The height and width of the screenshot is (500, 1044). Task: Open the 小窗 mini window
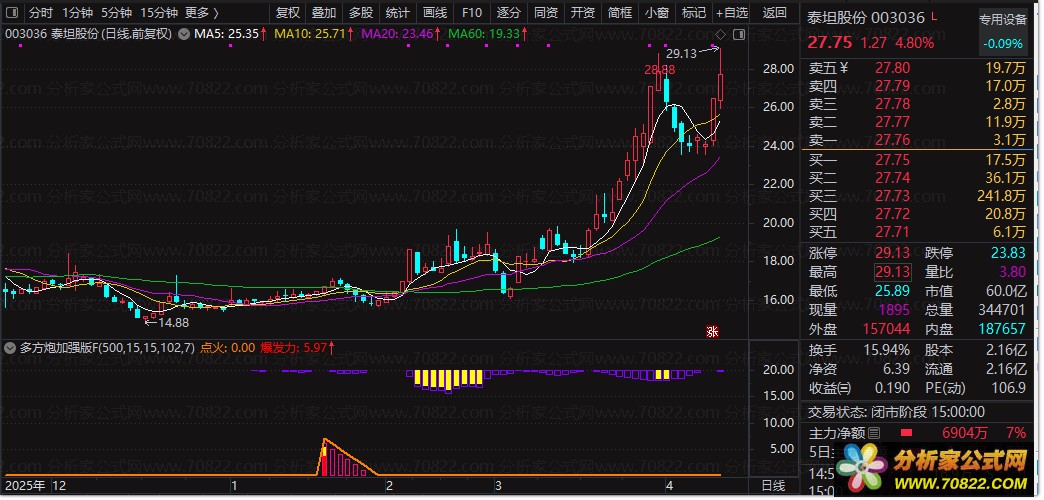click(657, 13)
